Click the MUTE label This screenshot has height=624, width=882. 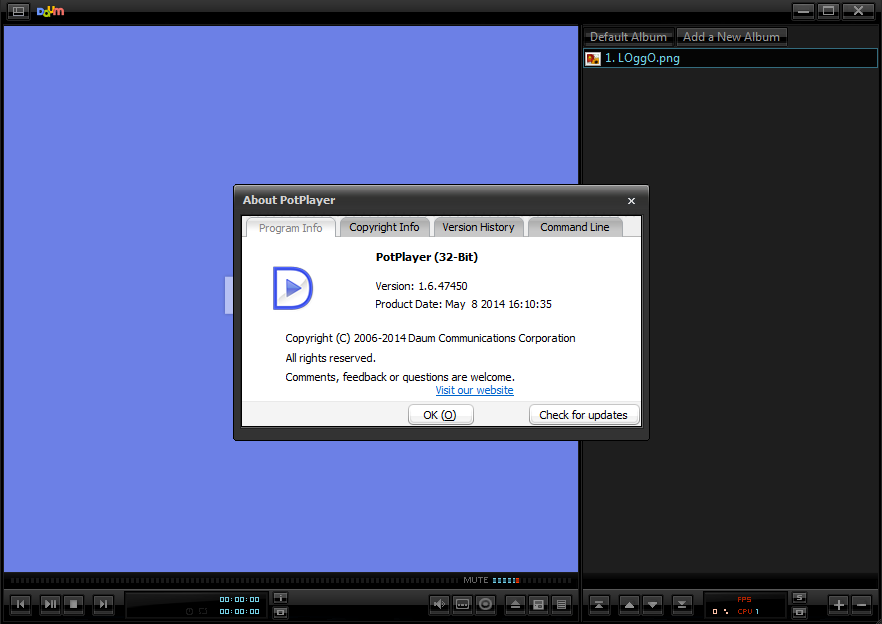click(475, 580)
